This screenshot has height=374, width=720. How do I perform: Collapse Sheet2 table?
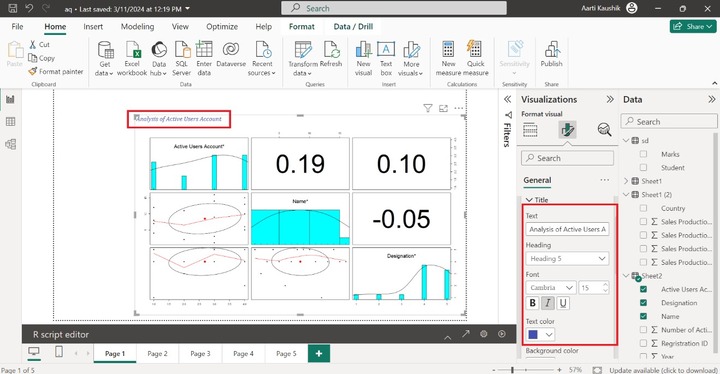[626, 276]
